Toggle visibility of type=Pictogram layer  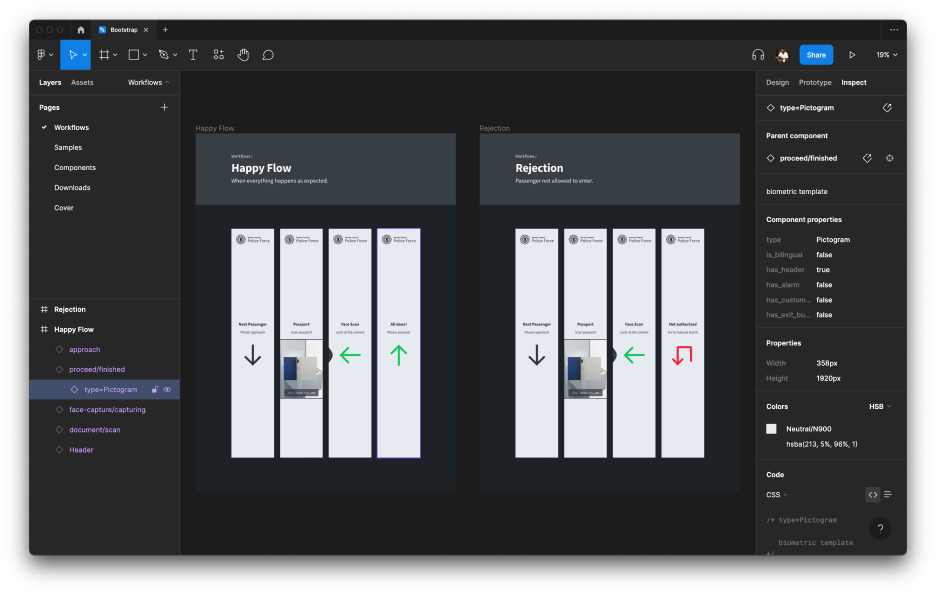167,390
